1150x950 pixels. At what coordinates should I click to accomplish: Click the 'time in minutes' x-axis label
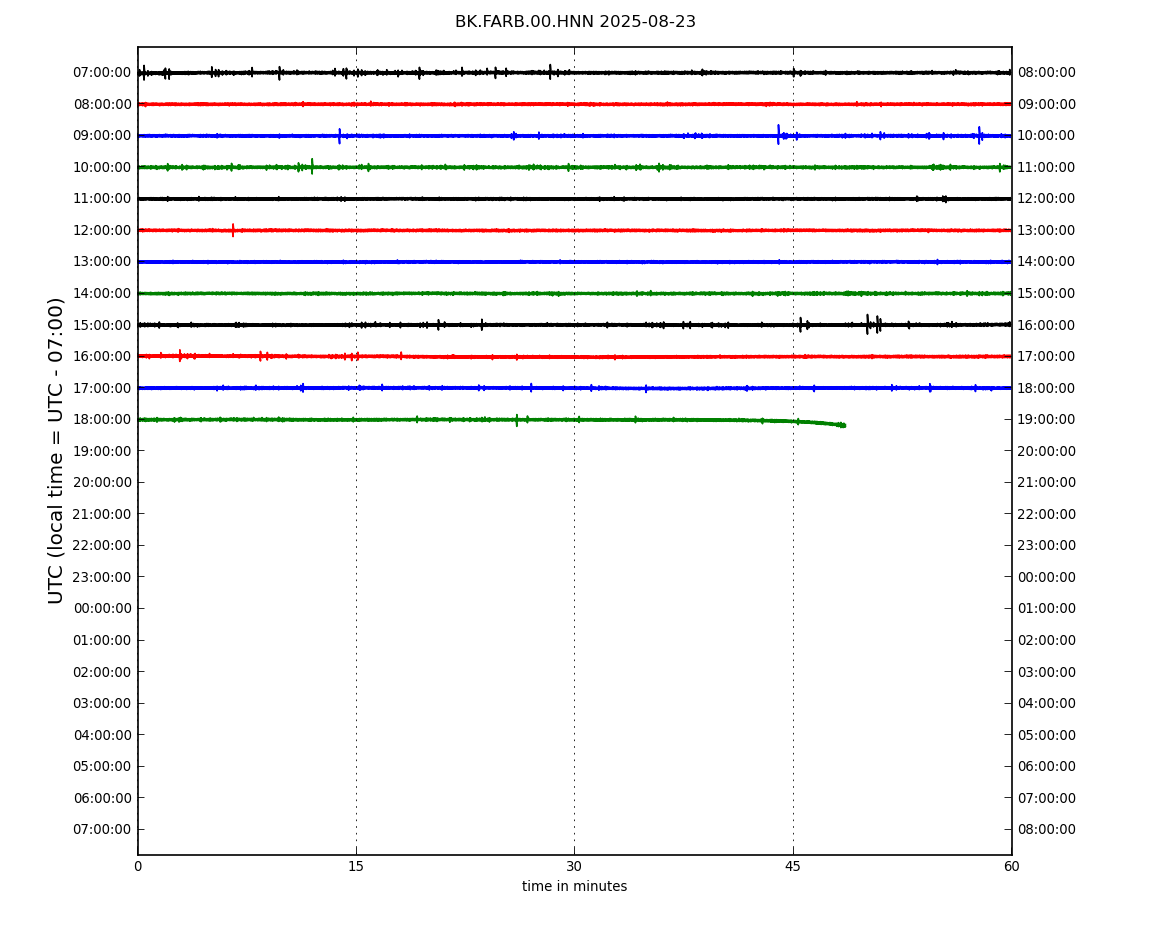click(574, 886)
